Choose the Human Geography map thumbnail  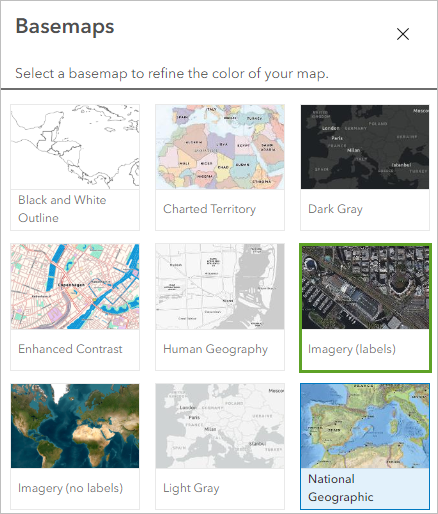pos(220,287)
